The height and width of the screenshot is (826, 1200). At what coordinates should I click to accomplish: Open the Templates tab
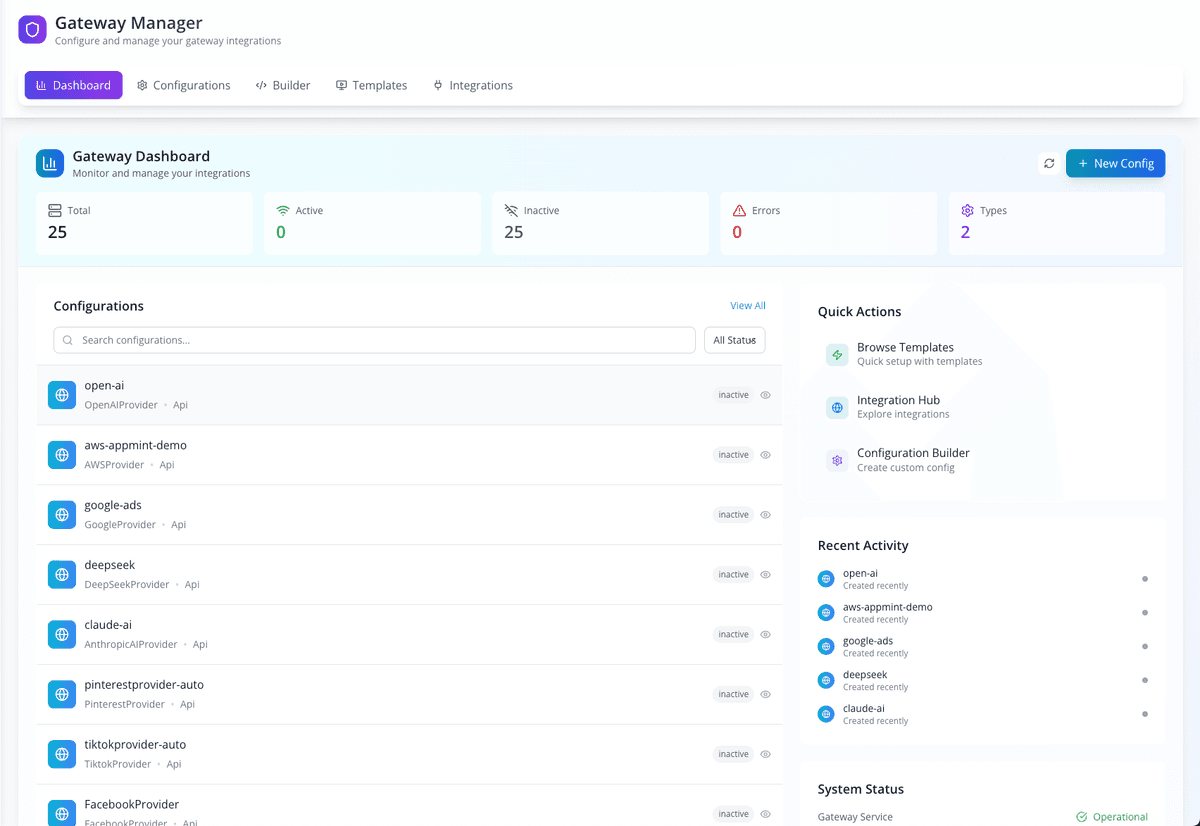coord(371,85)
